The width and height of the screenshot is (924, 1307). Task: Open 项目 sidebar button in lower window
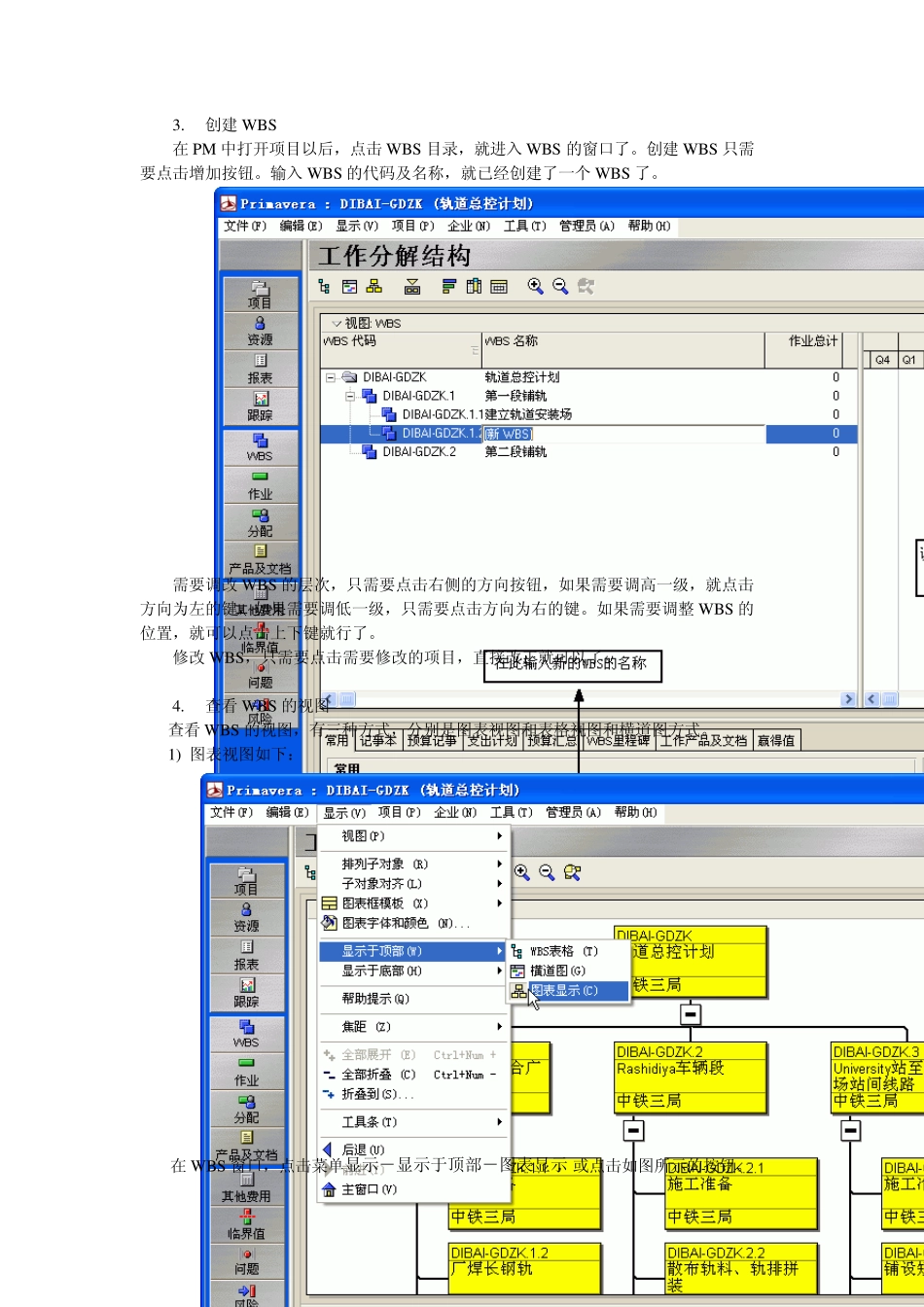[x=246, y=881]
